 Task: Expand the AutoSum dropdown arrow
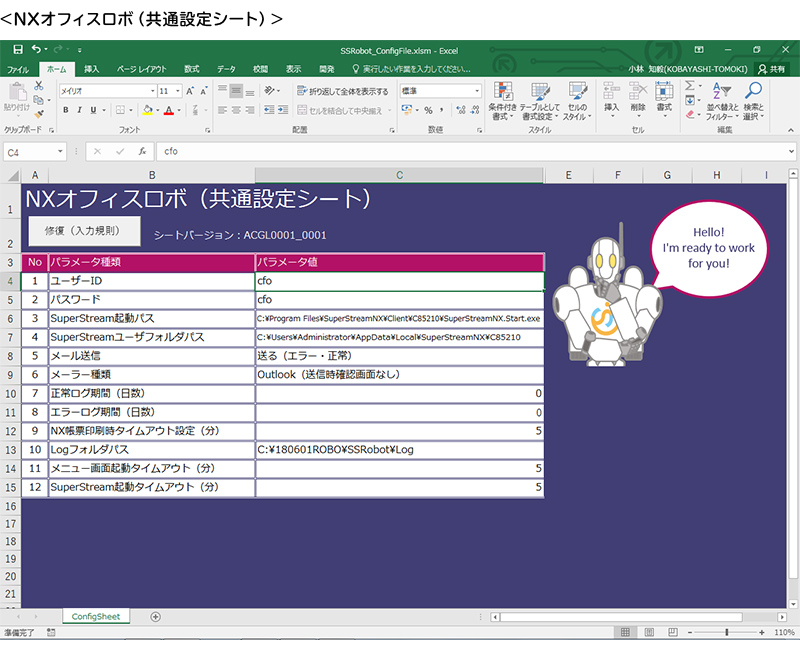pyautogui.click(x=701, y=86)
